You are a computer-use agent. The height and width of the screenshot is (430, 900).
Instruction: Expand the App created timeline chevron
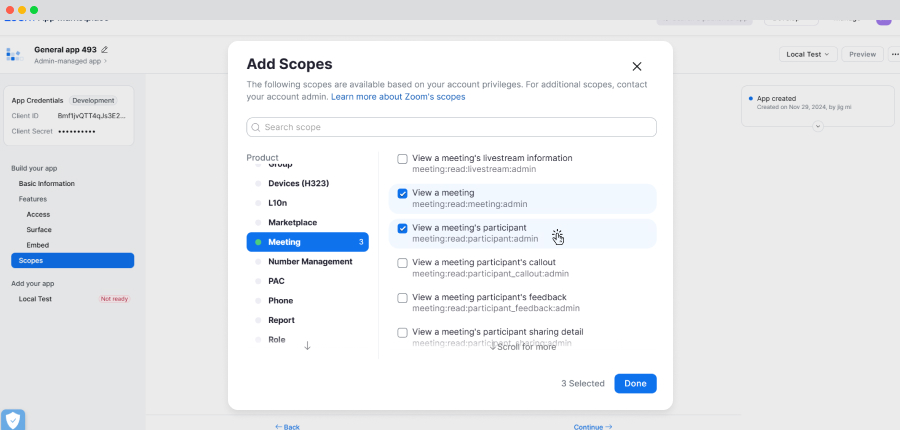(x=818, y=126)
